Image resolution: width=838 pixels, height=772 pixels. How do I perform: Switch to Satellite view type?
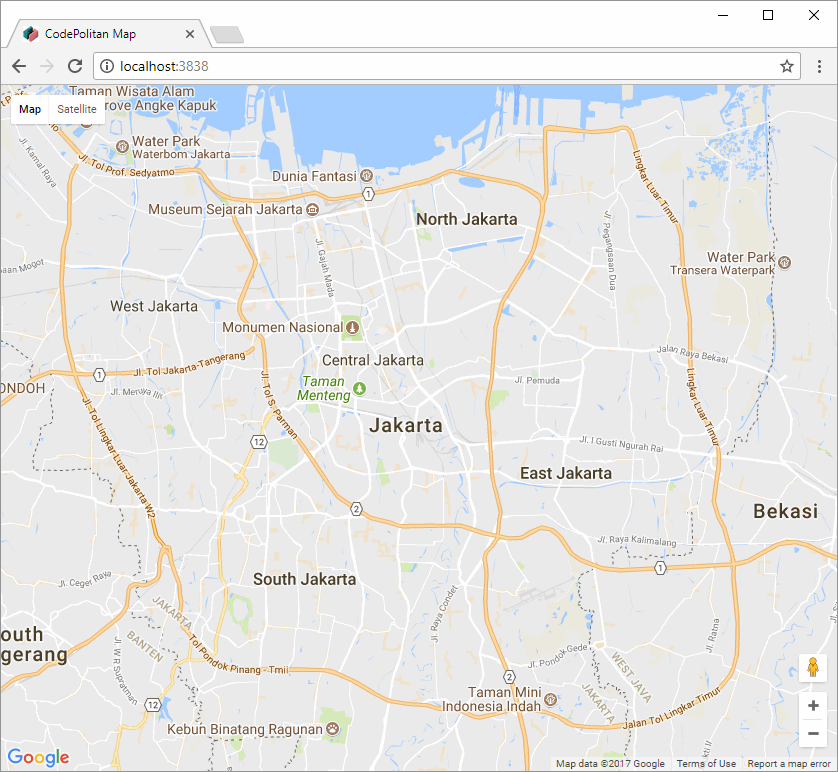[x=76, y=109]
